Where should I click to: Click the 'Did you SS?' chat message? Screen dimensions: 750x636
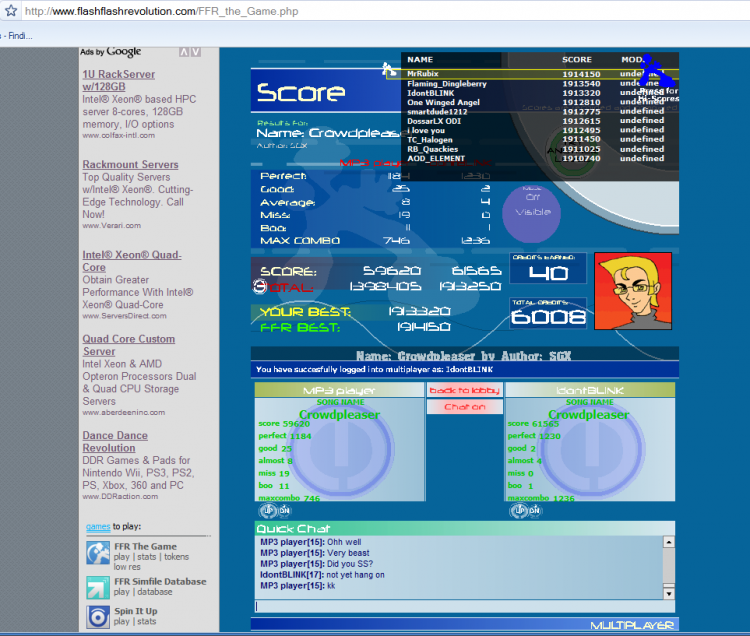[350, 564]
